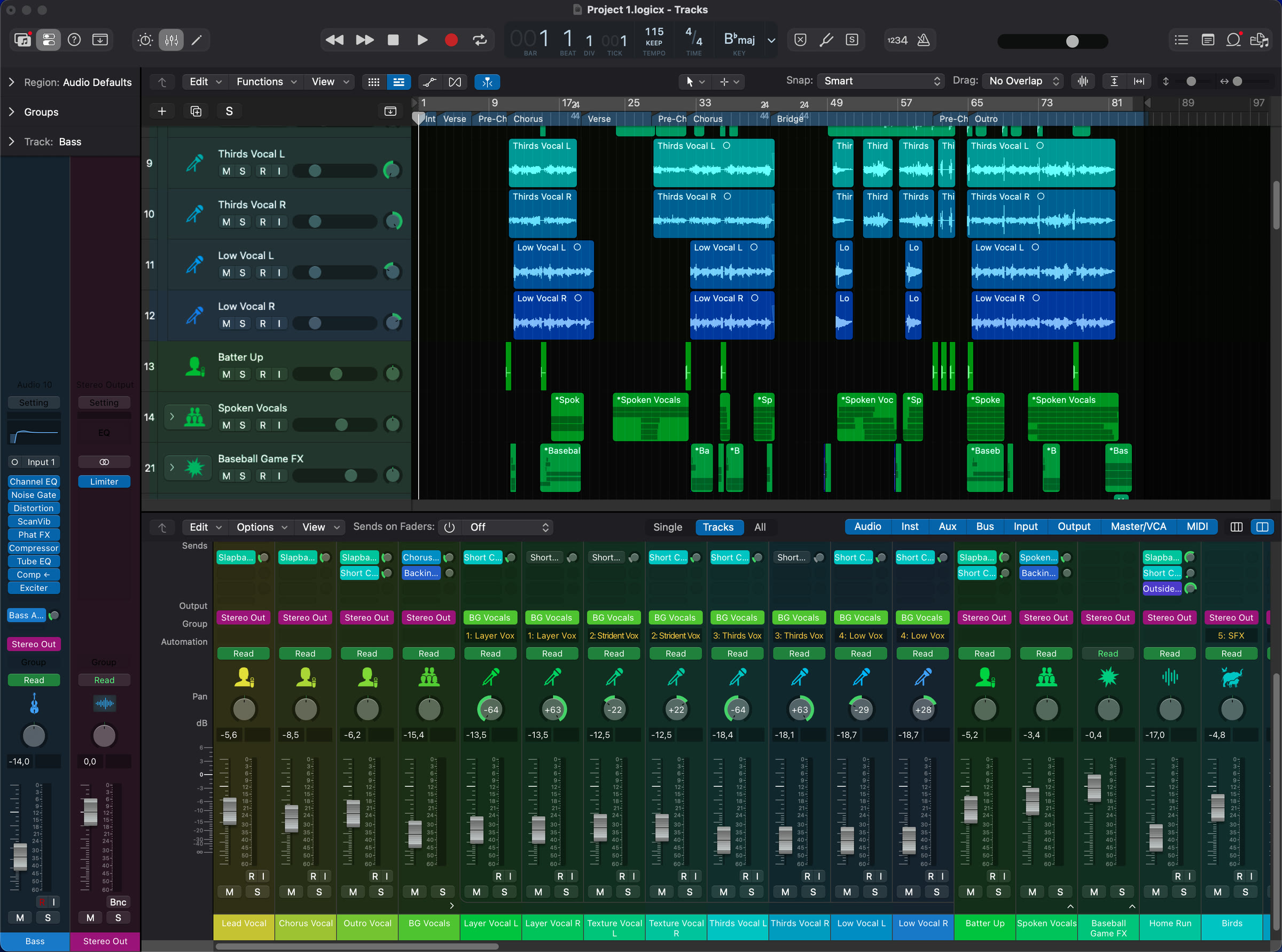
Task: Open the Drag No Overlap dropdown
Action: tap(1024, 81)
